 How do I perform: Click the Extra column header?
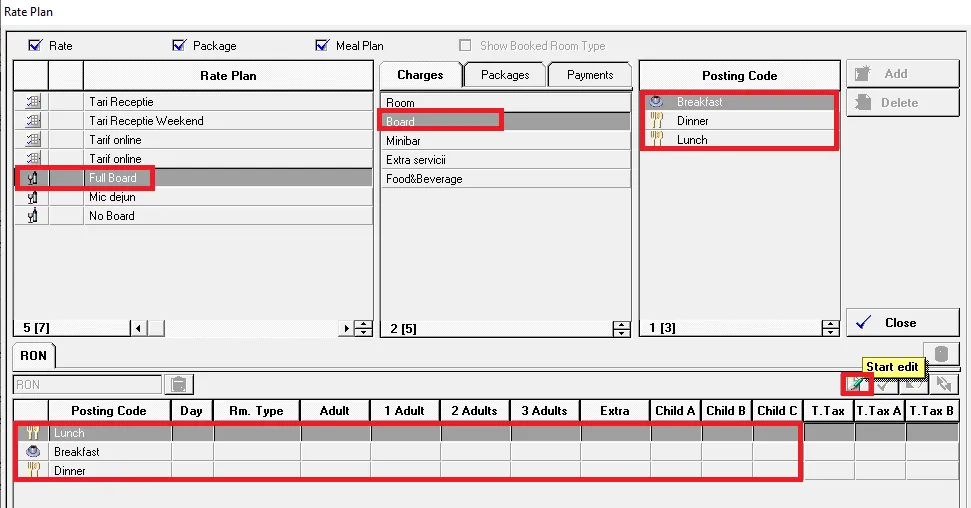[x=615, y=411]
